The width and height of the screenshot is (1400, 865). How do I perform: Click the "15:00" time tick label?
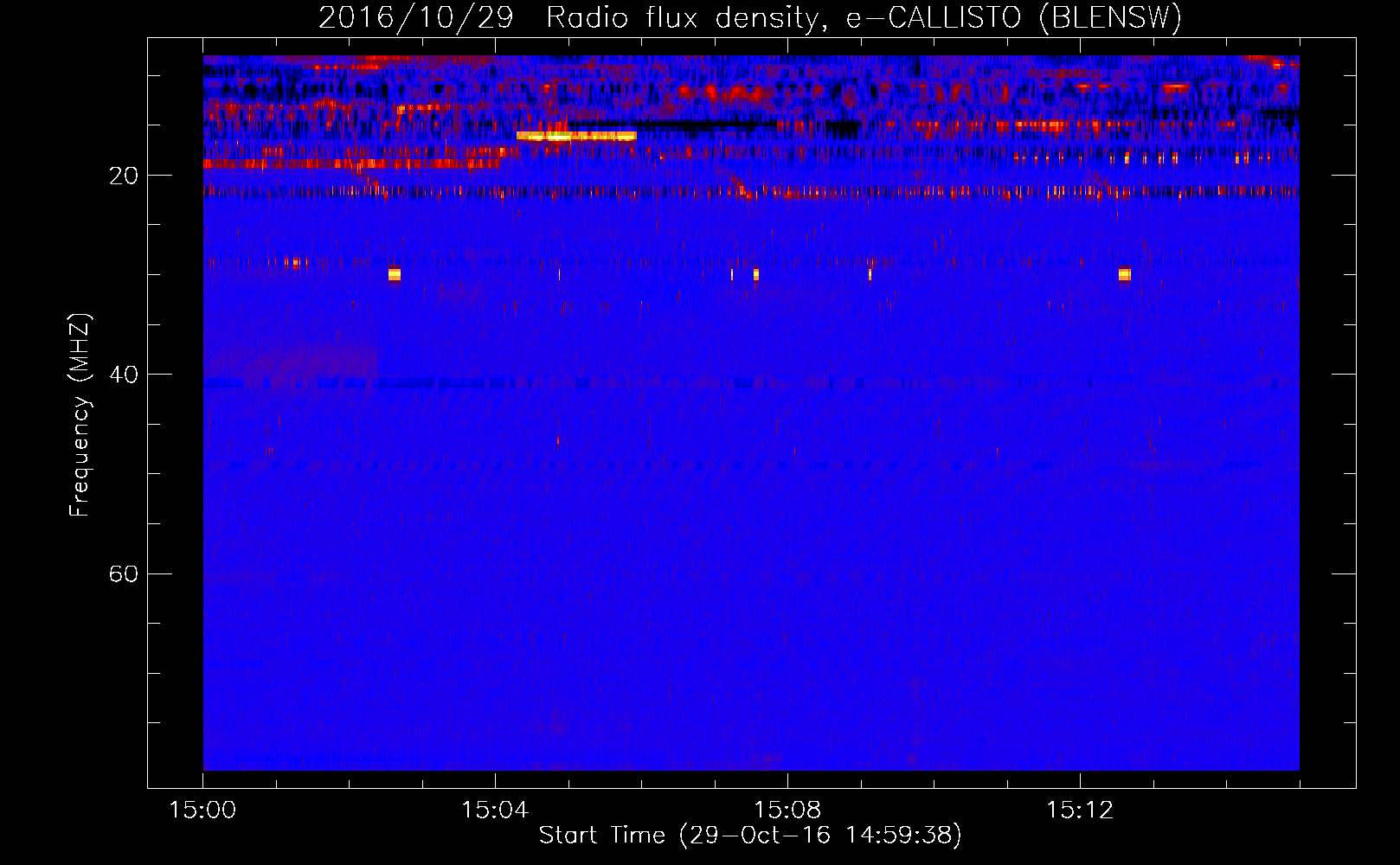tap(202, 811)
